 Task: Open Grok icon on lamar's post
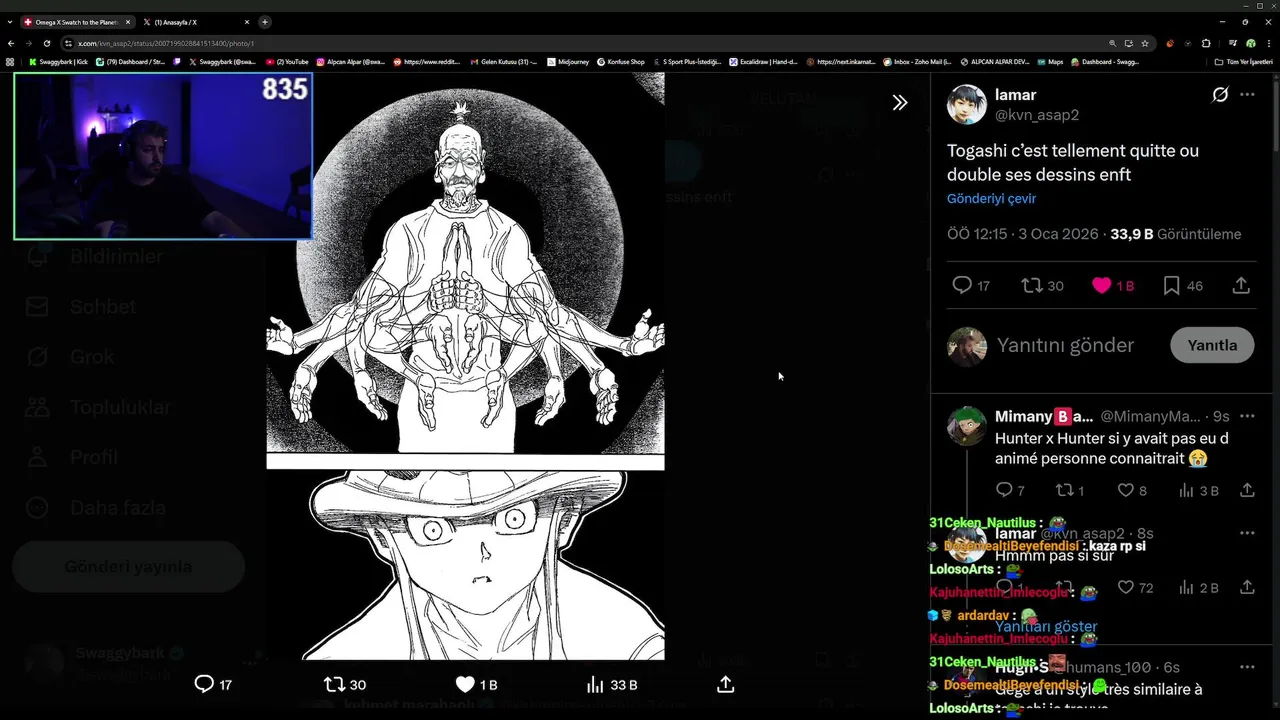tap(1220, 95)
